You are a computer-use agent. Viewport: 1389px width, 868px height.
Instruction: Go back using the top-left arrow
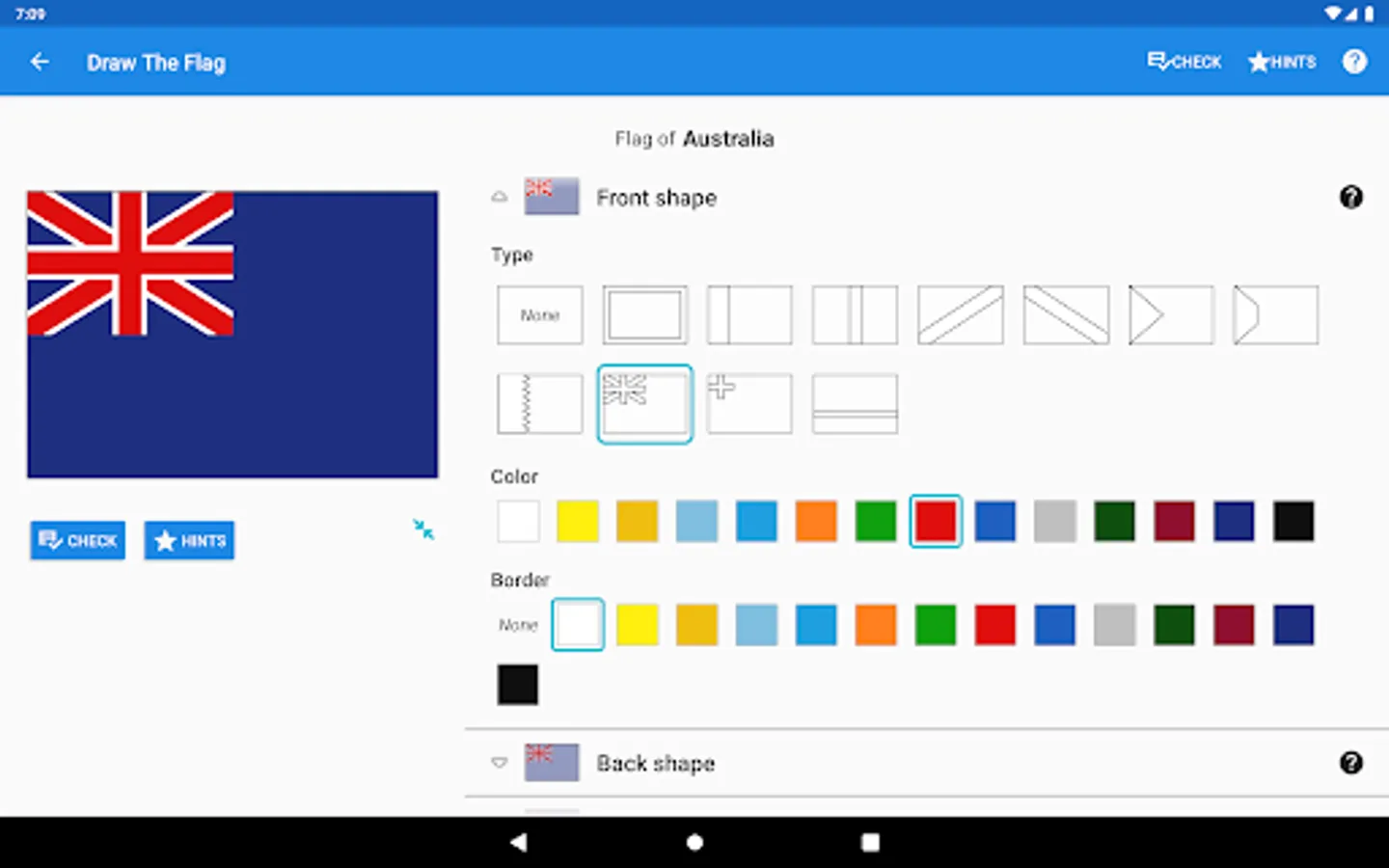[x=40, y=63]
